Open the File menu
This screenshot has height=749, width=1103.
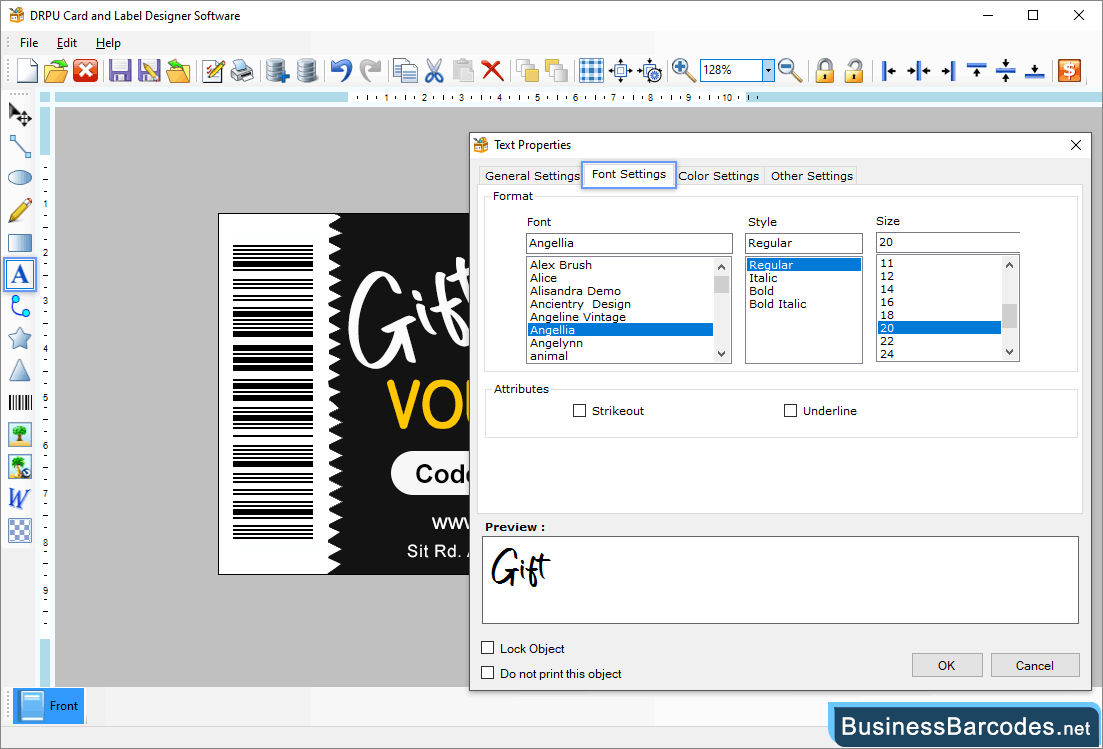[29, 43]
